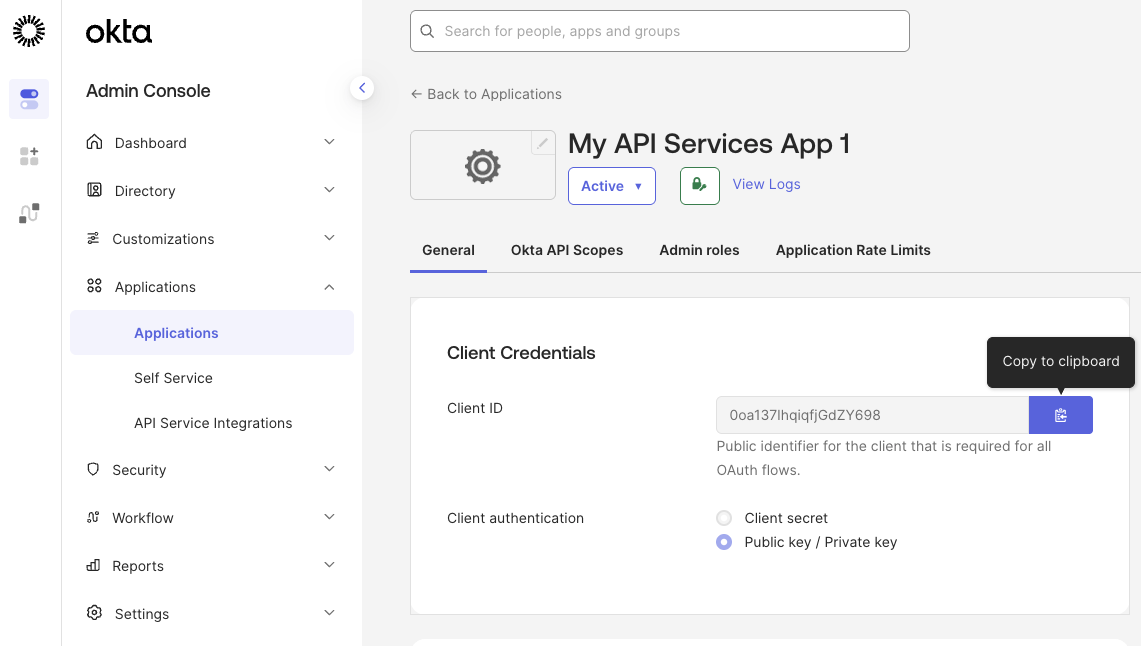1141x646 pixels.
Task: Open the Admin Console toggle icon in rail
Action: point(29,99)
